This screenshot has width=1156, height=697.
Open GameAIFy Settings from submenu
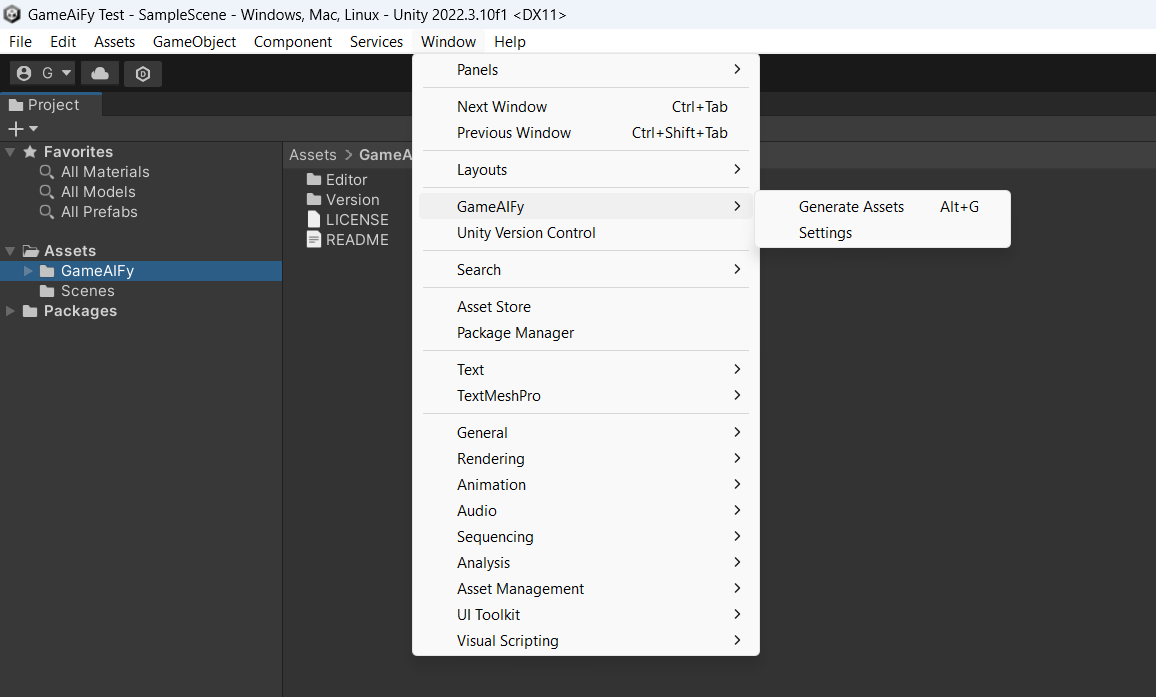click(x=882, y=233)
